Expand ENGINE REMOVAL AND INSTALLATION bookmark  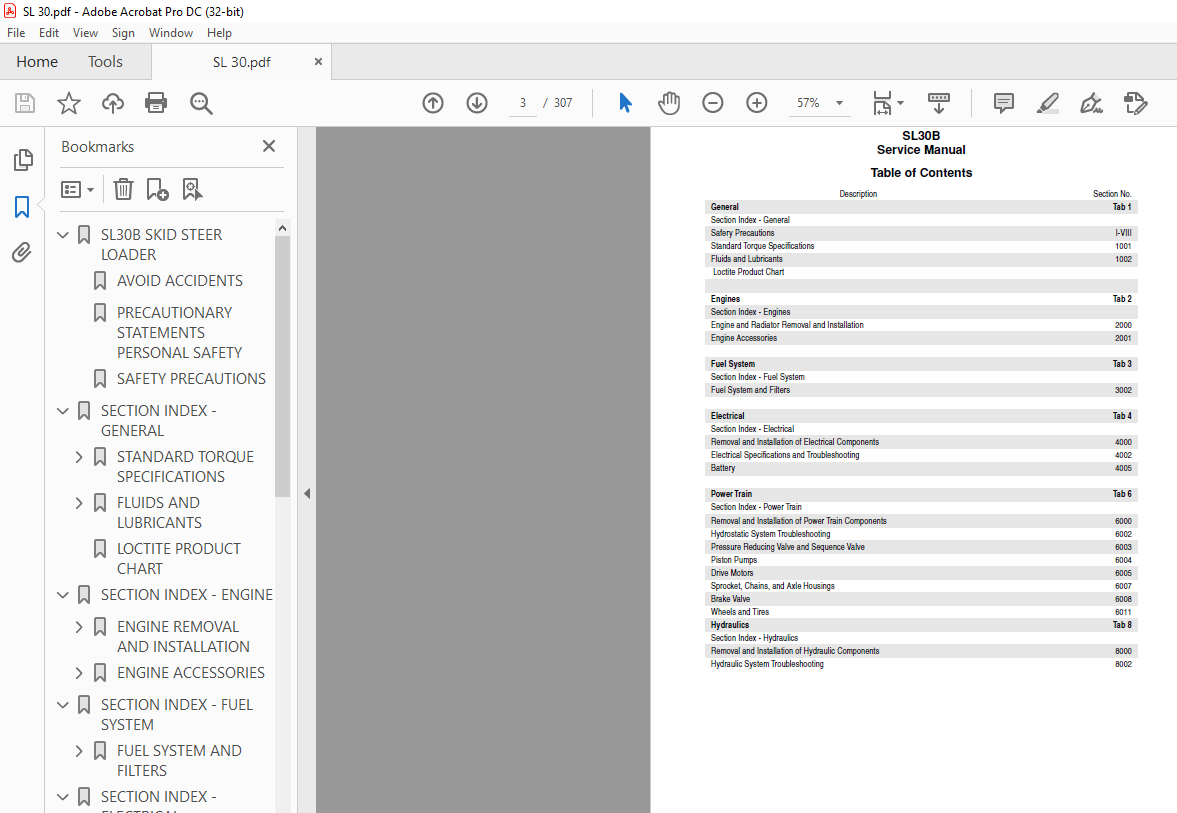pyautogui.click(x=79, y=627)
